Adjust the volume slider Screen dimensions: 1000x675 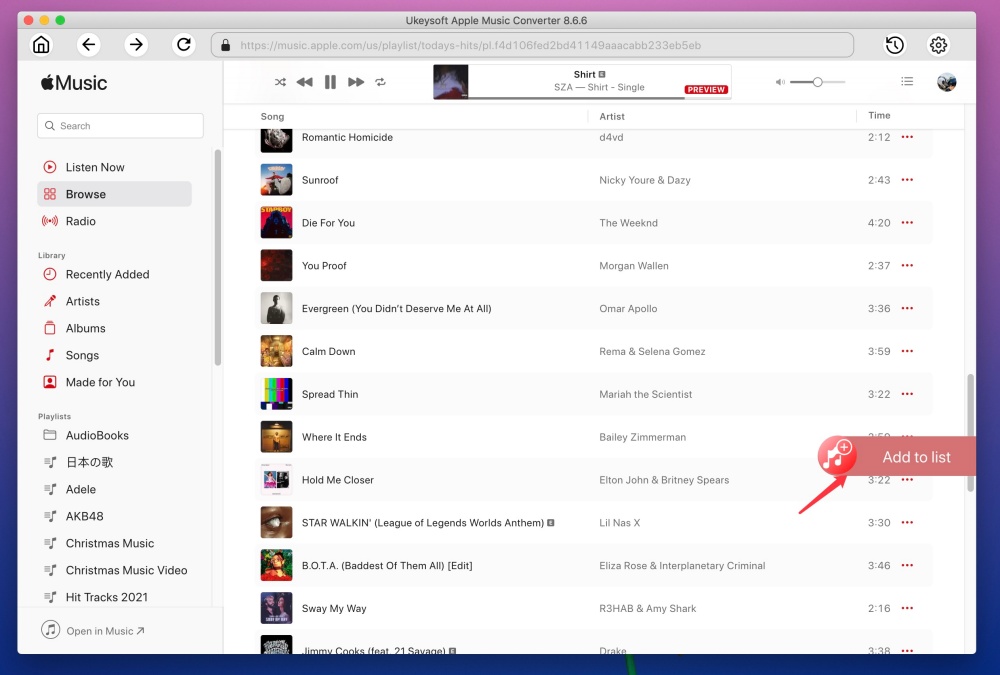817,82
